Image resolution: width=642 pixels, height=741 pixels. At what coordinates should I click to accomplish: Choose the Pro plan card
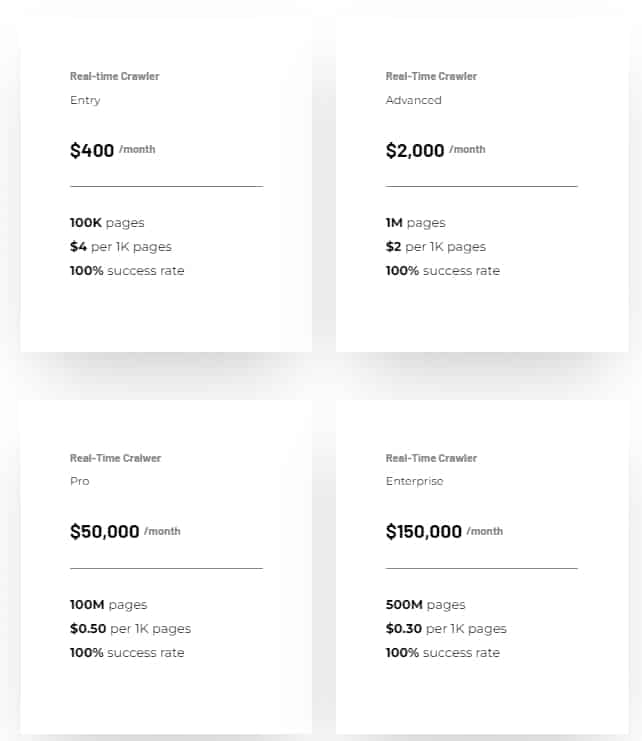click(x=166, y=567)
